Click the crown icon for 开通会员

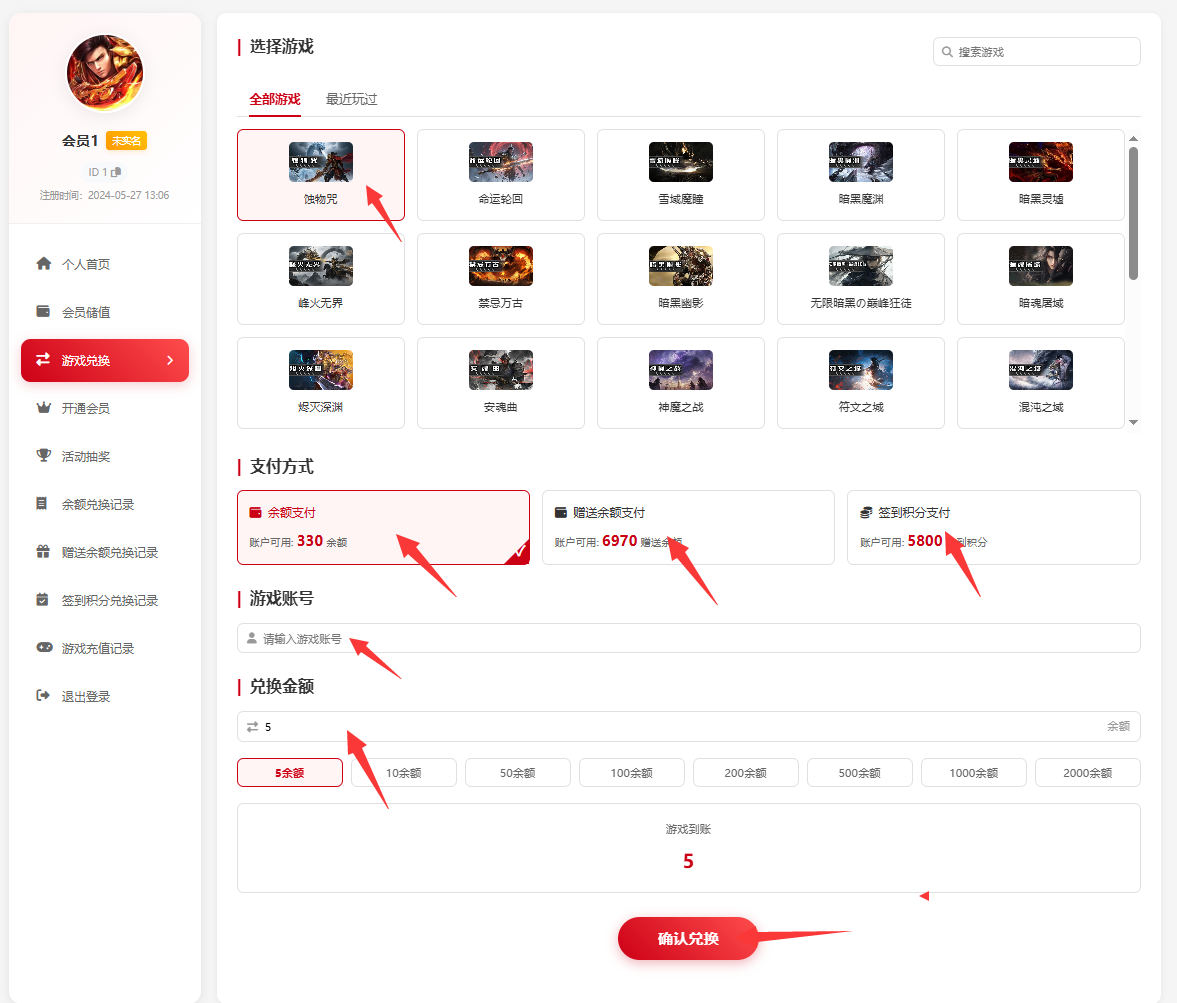43,408
